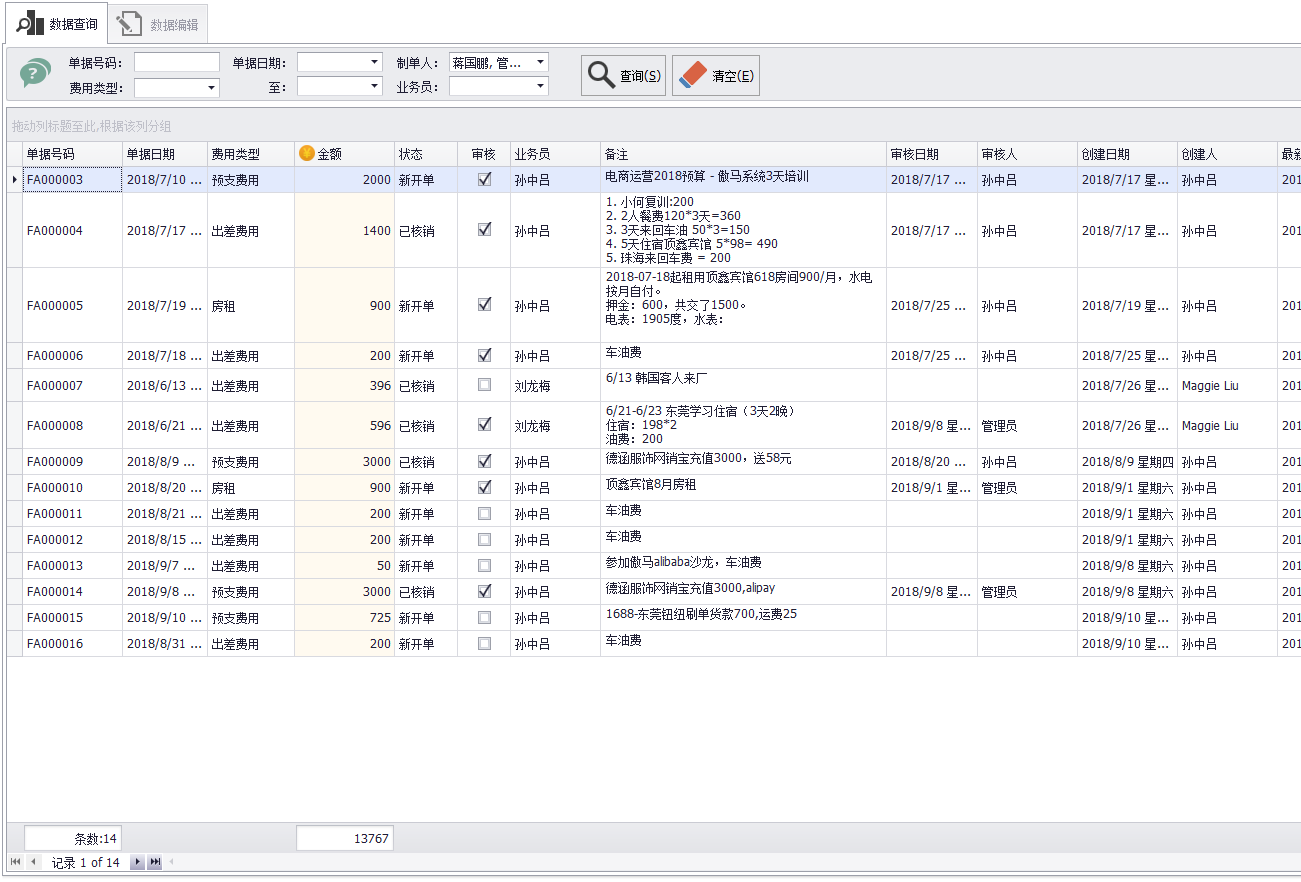Click the 参加傲马alibaba沙龙 remark cell

coord(743,566)
